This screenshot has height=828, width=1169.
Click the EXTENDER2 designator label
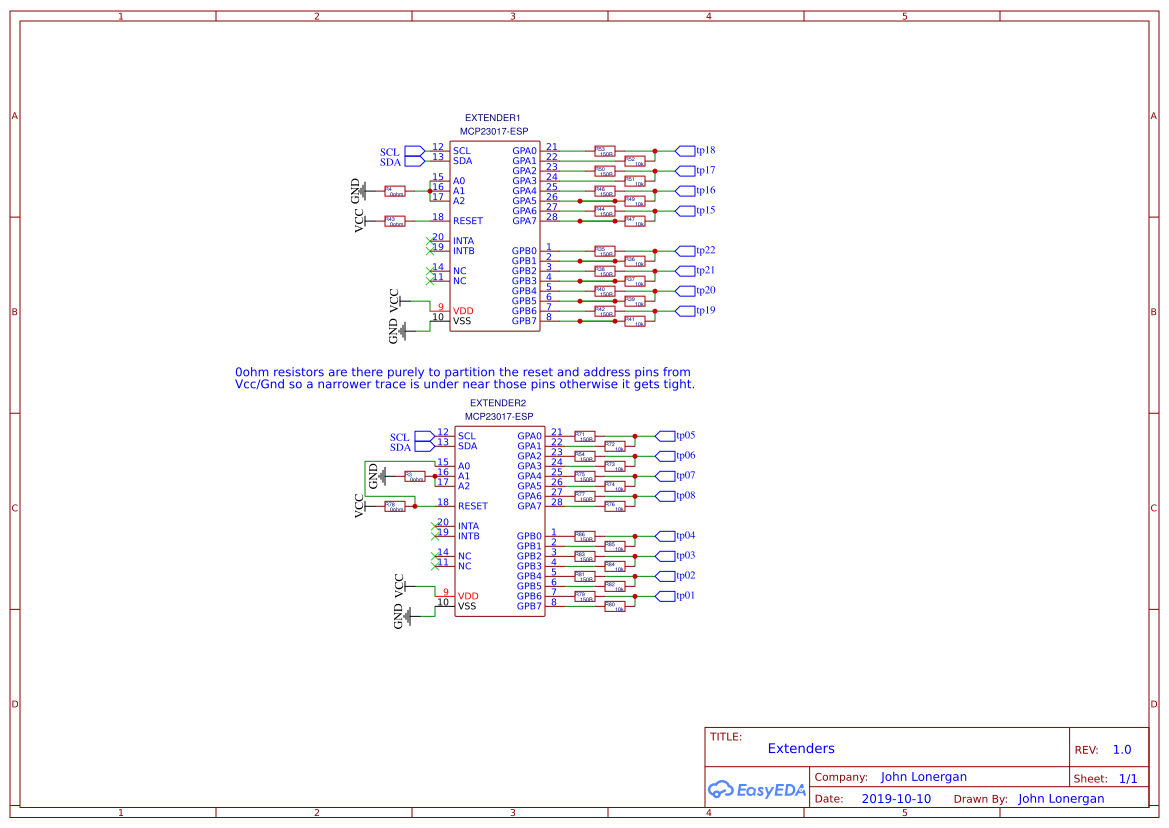tap(498, 403)
